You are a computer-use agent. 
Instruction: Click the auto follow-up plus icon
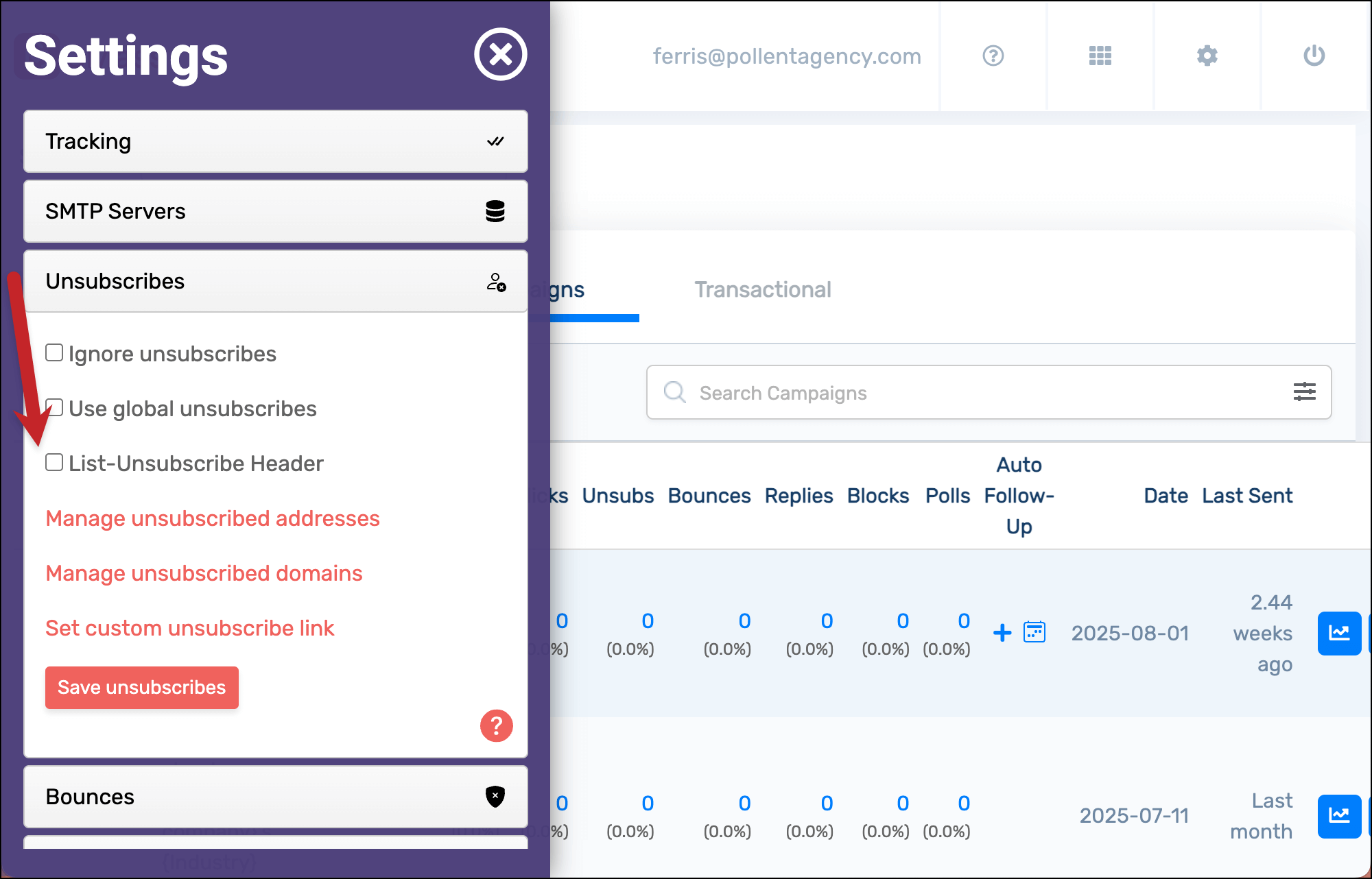point(1002,632)
